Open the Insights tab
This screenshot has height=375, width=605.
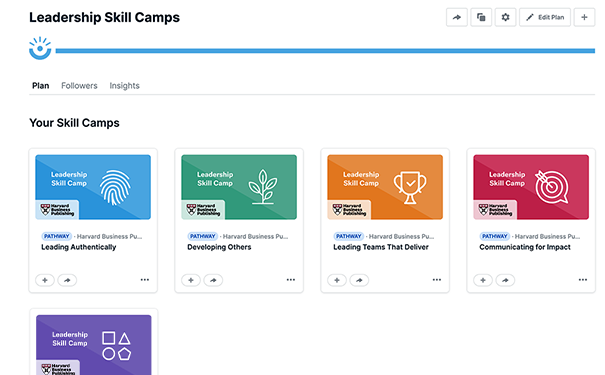click(124, 86)
